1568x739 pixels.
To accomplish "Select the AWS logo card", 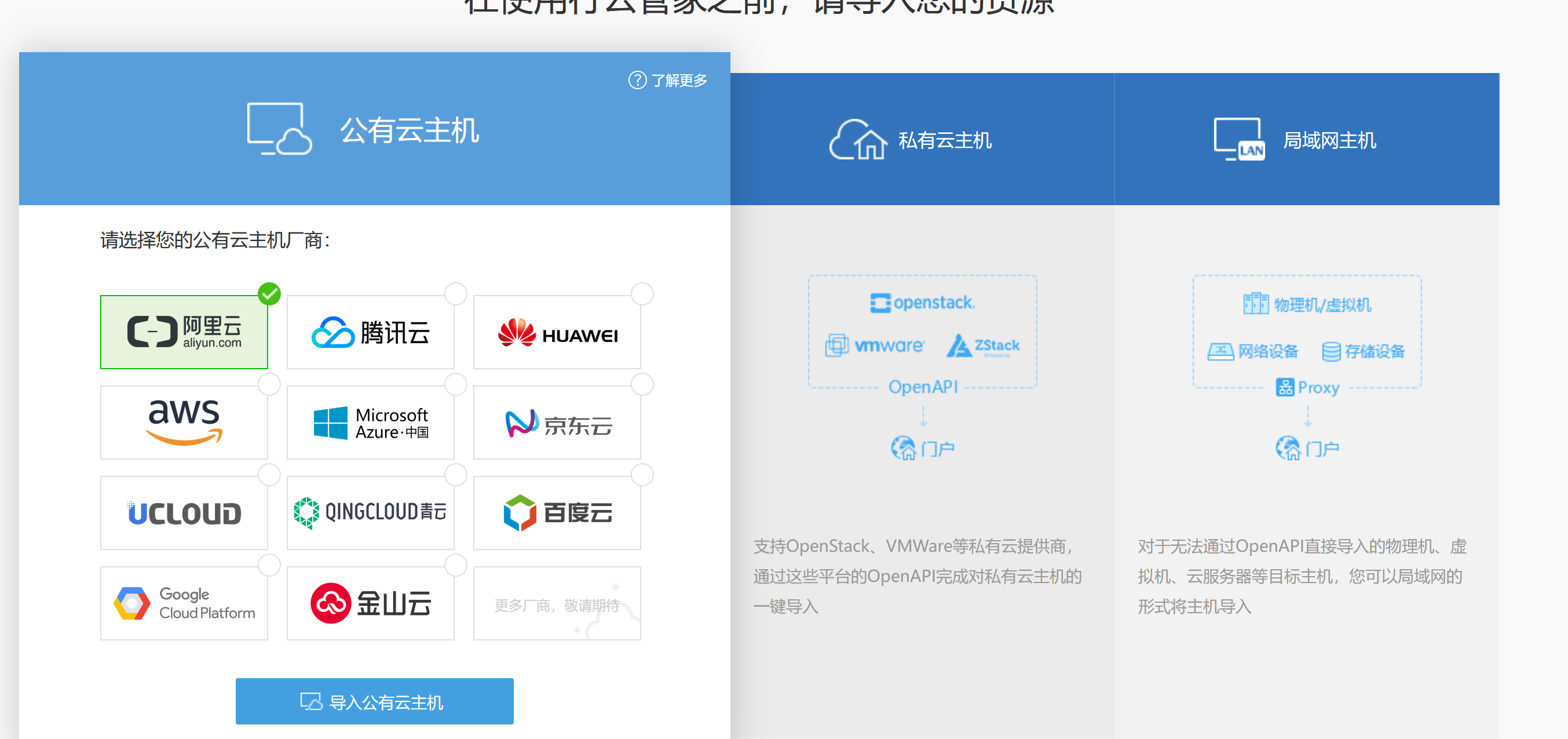I will click(x=184, y=422).
